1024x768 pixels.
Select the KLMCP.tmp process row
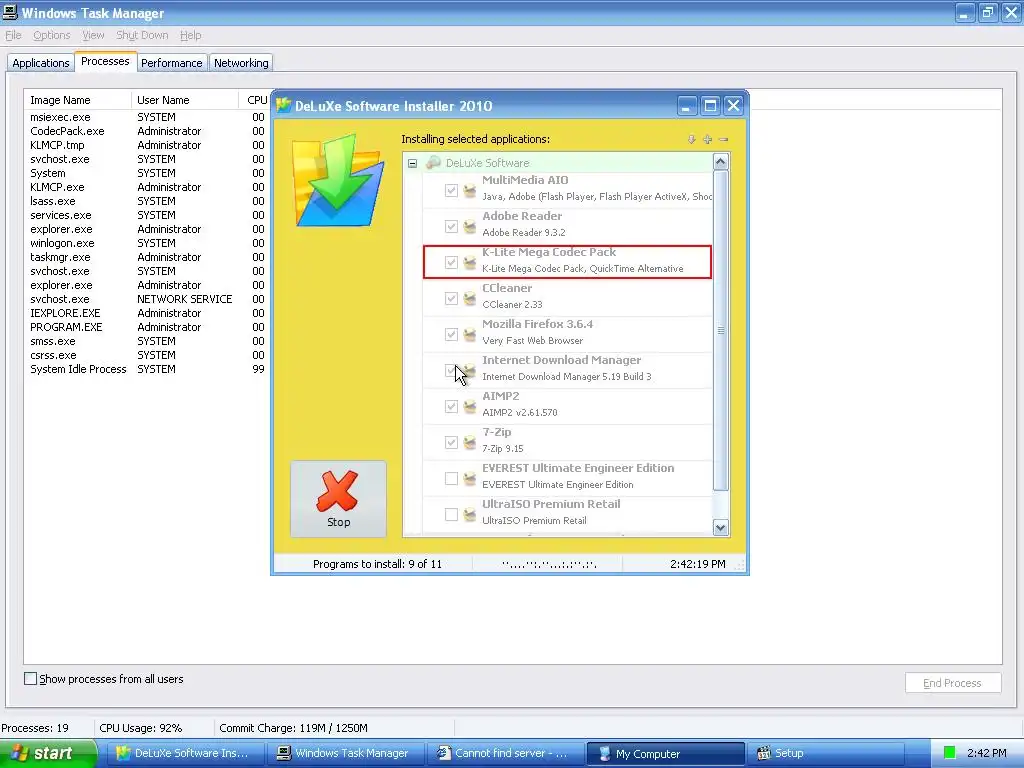(x=147, y=145)
